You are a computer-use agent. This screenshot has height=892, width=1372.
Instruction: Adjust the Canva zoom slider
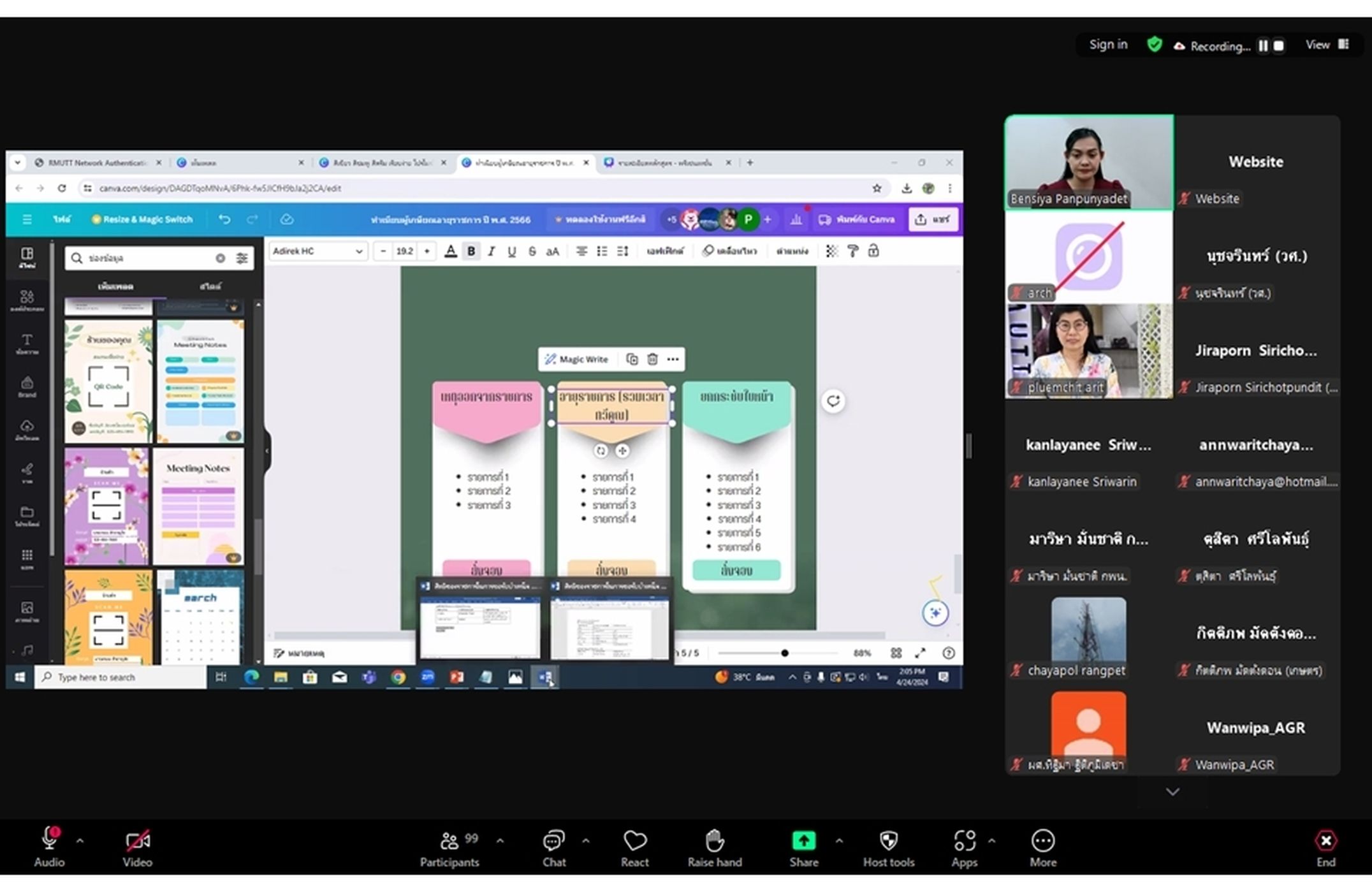[x=785, y=653]
